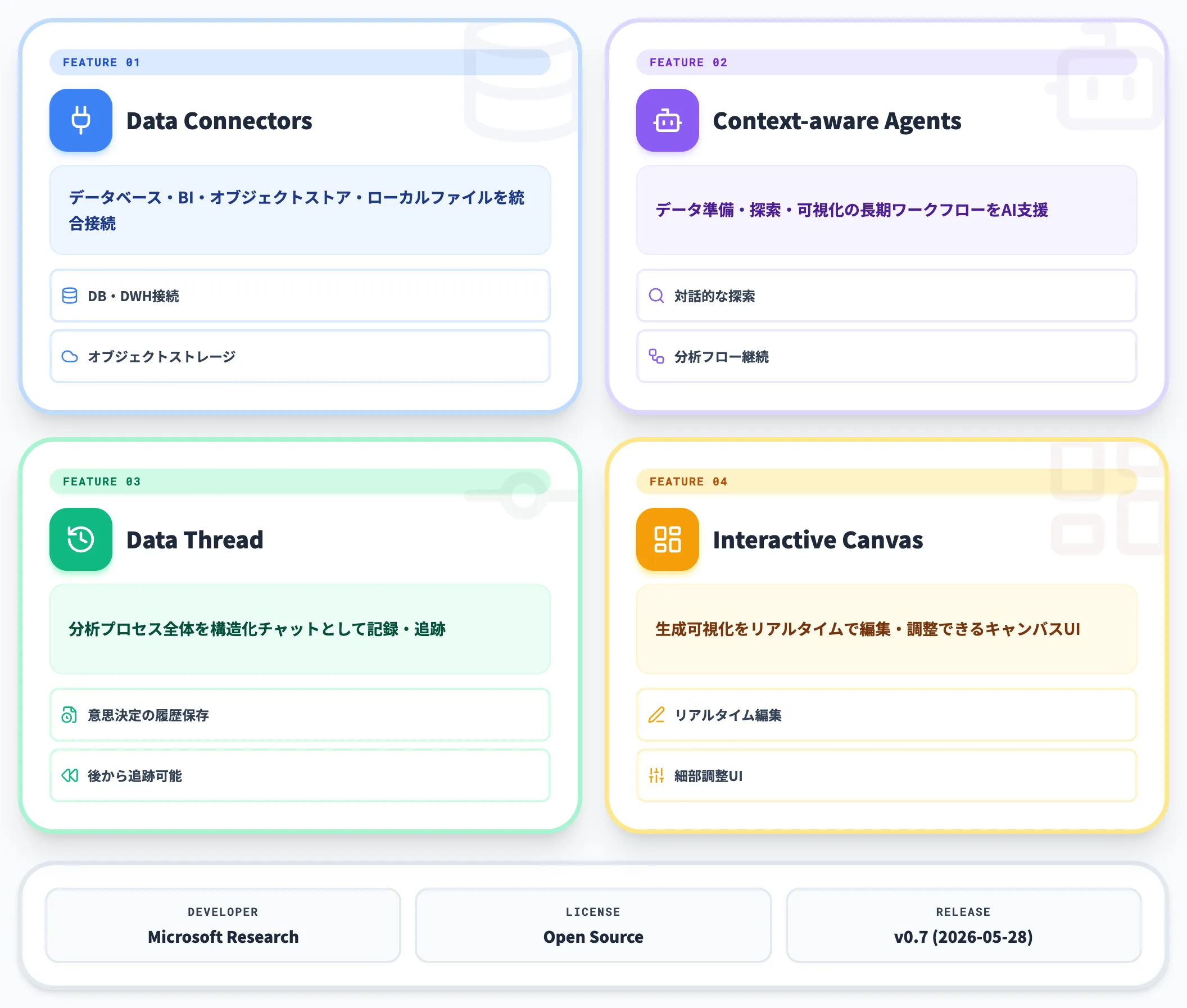
Task: Click the 分析プロセス全体を構造化チャット description box
Action: [300, 629]
